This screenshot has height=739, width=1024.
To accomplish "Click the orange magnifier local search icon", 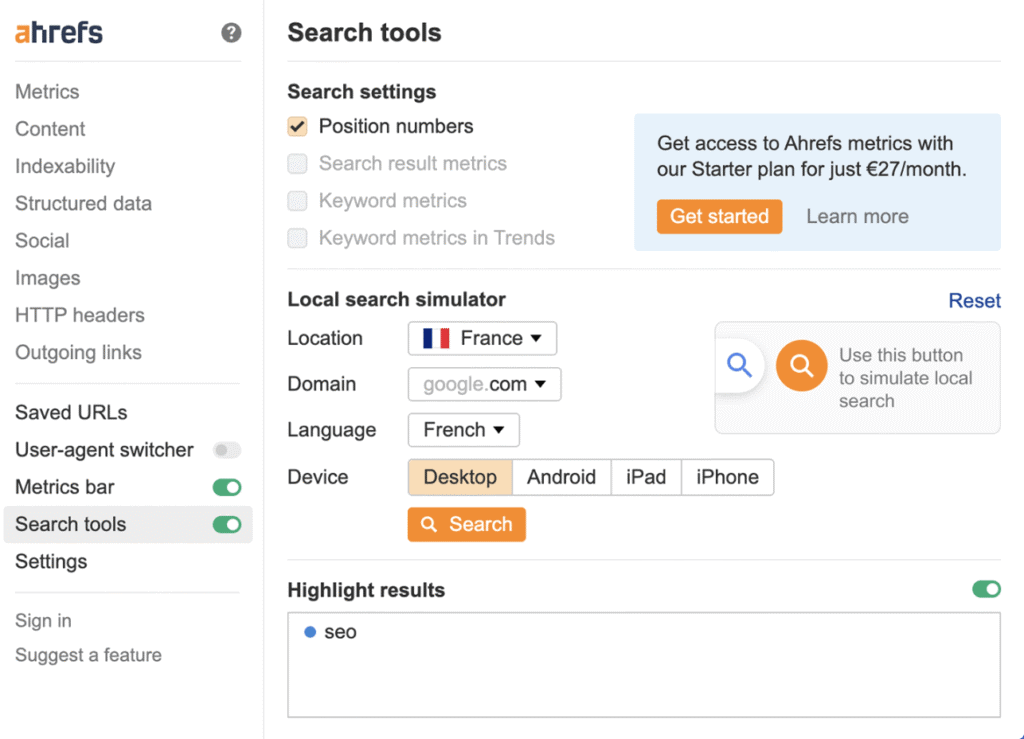I will 801,366.
